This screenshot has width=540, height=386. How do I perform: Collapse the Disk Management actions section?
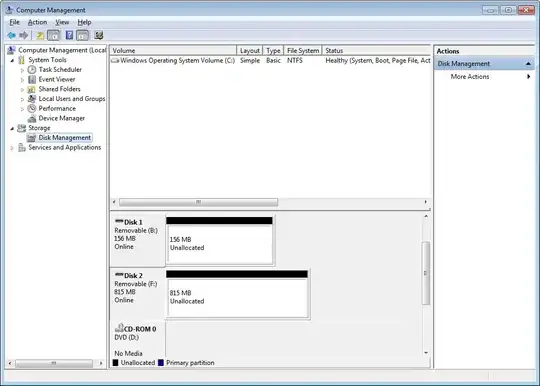tap(528, 64)
